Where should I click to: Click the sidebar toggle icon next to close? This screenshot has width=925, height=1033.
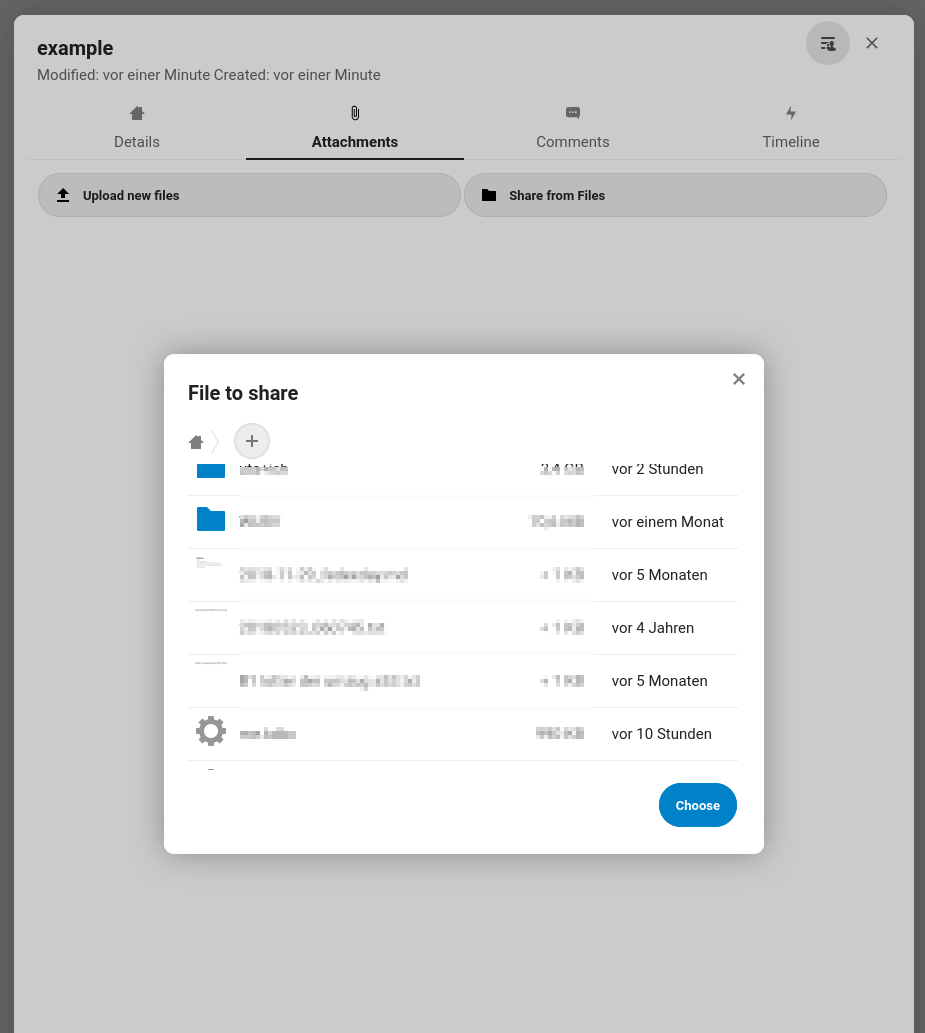[x=827, y=43]
